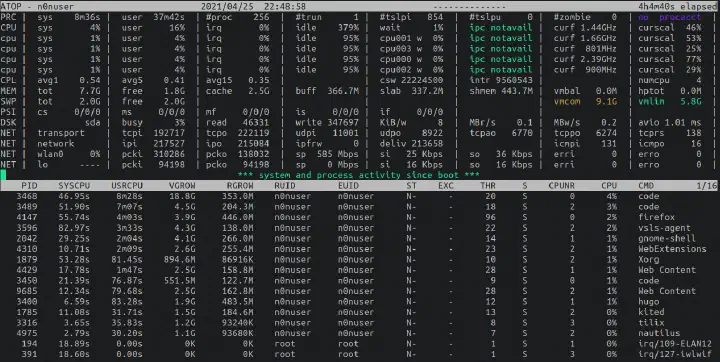The height and width of the screenshot is (362, 720).
Task: Click the PSI row label
Action: (x=8, y=112)
